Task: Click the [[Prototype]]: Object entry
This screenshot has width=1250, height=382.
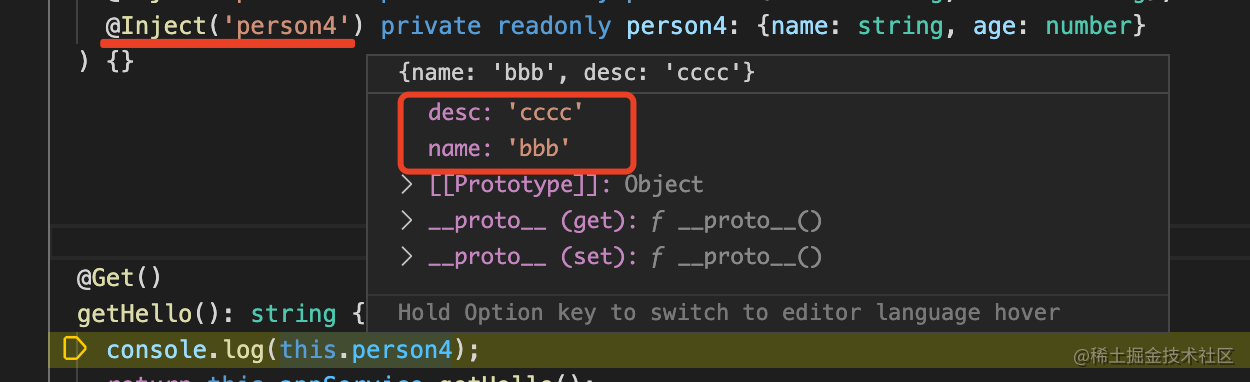Action: click(x=565, y=185)
